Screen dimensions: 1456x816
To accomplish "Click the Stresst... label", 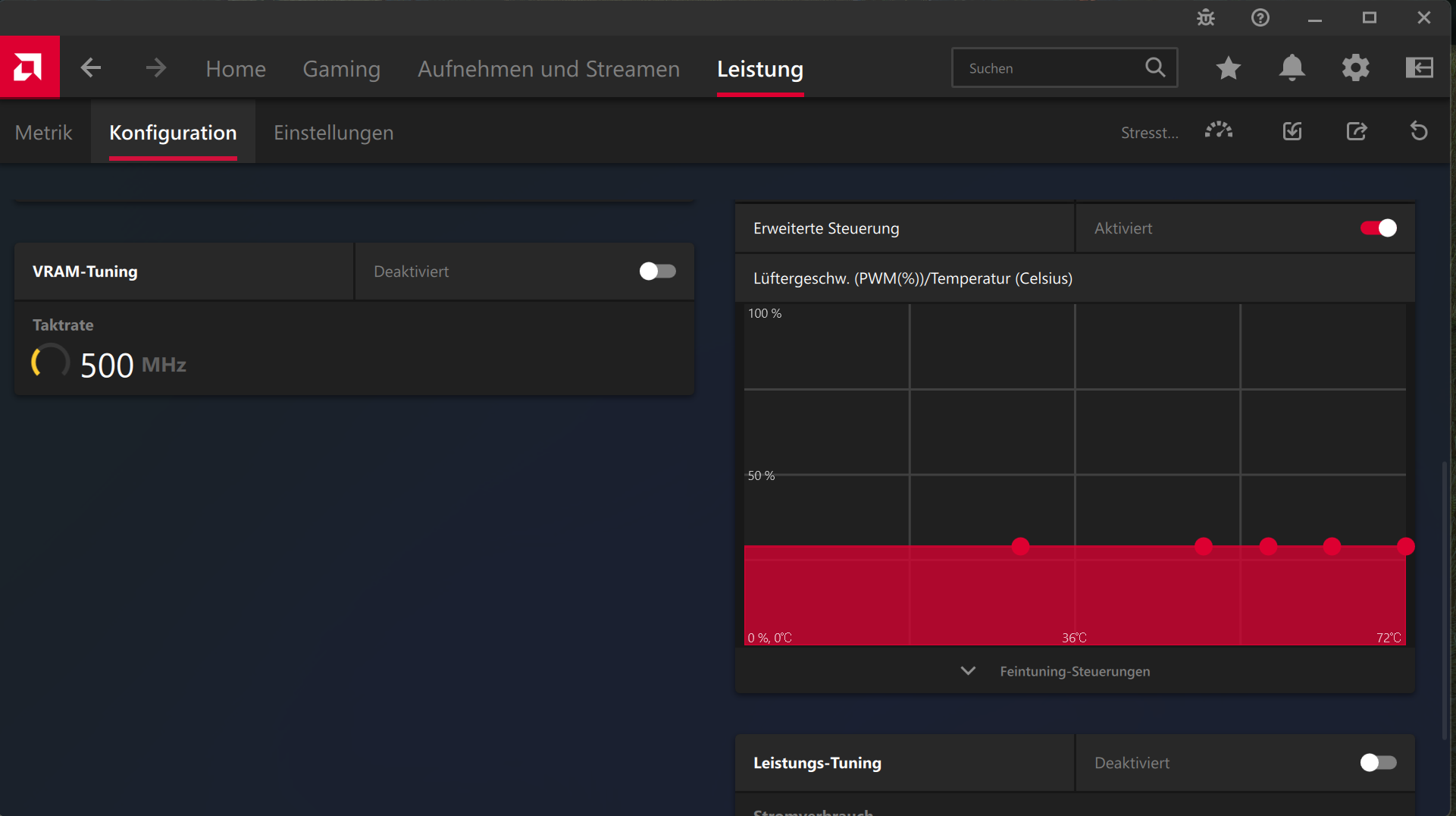I will coord(1150,133).
